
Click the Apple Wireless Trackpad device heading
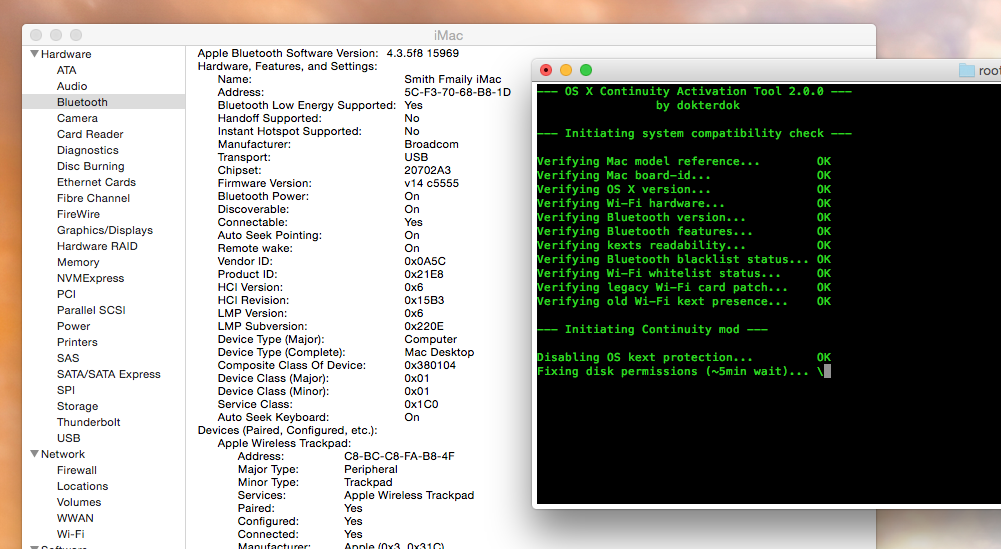click(284, 443)
